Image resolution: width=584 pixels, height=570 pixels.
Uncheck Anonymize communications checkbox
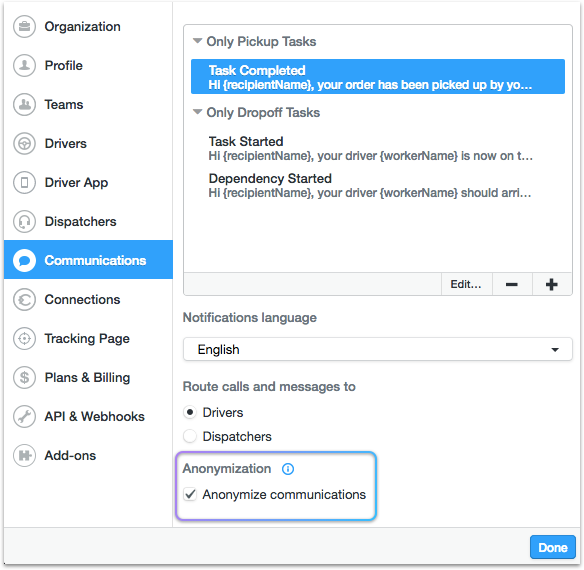[190, 494]
